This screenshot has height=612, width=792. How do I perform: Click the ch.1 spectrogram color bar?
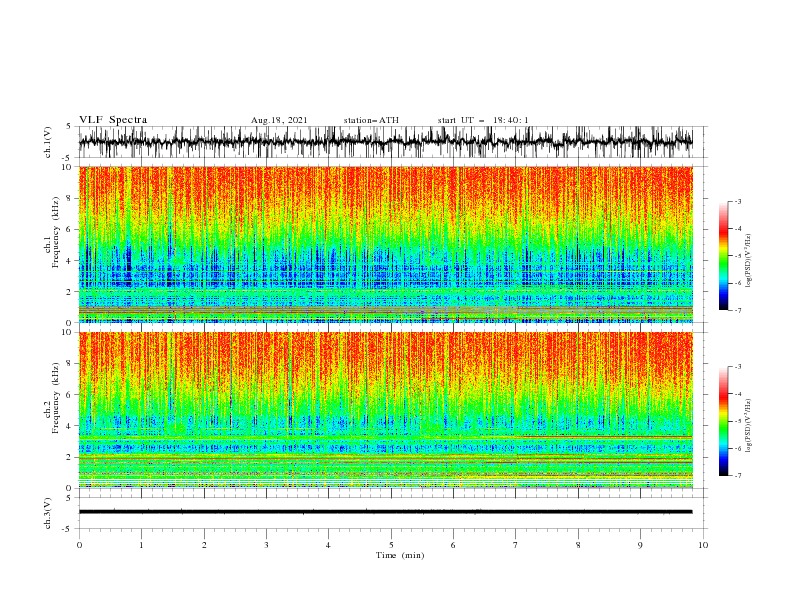coord(724,256)
